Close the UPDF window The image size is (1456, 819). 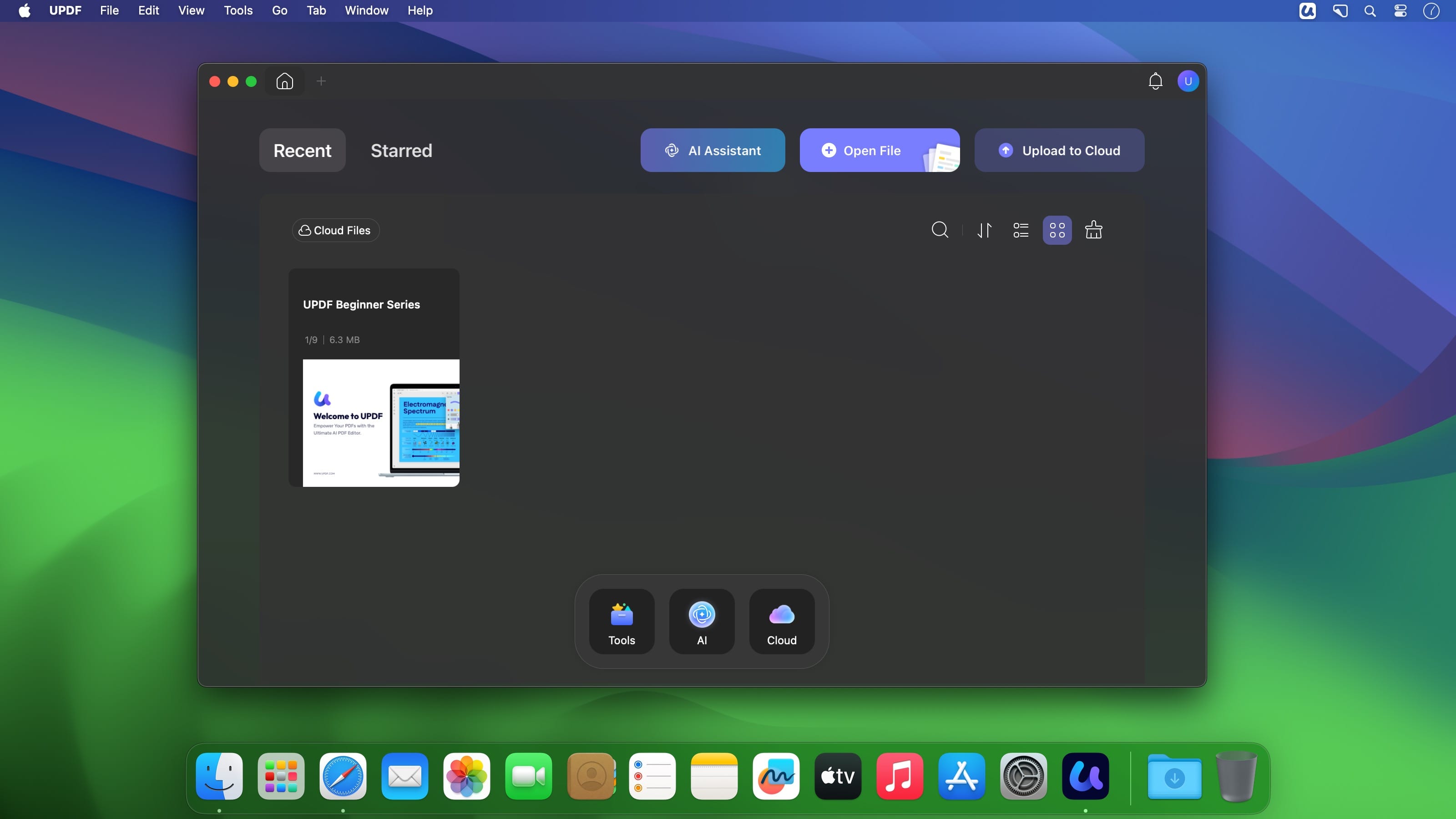tap(215, 81)
